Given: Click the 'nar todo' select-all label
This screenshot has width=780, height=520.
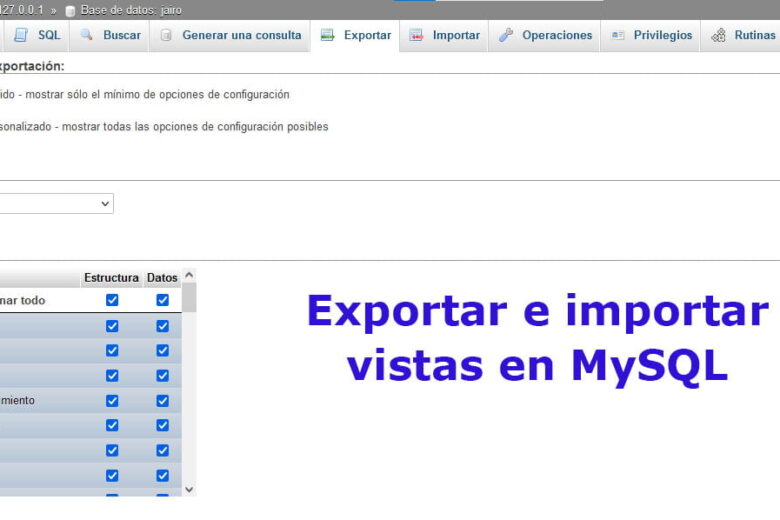Looking at the screenshot, I should click(22, 301).
